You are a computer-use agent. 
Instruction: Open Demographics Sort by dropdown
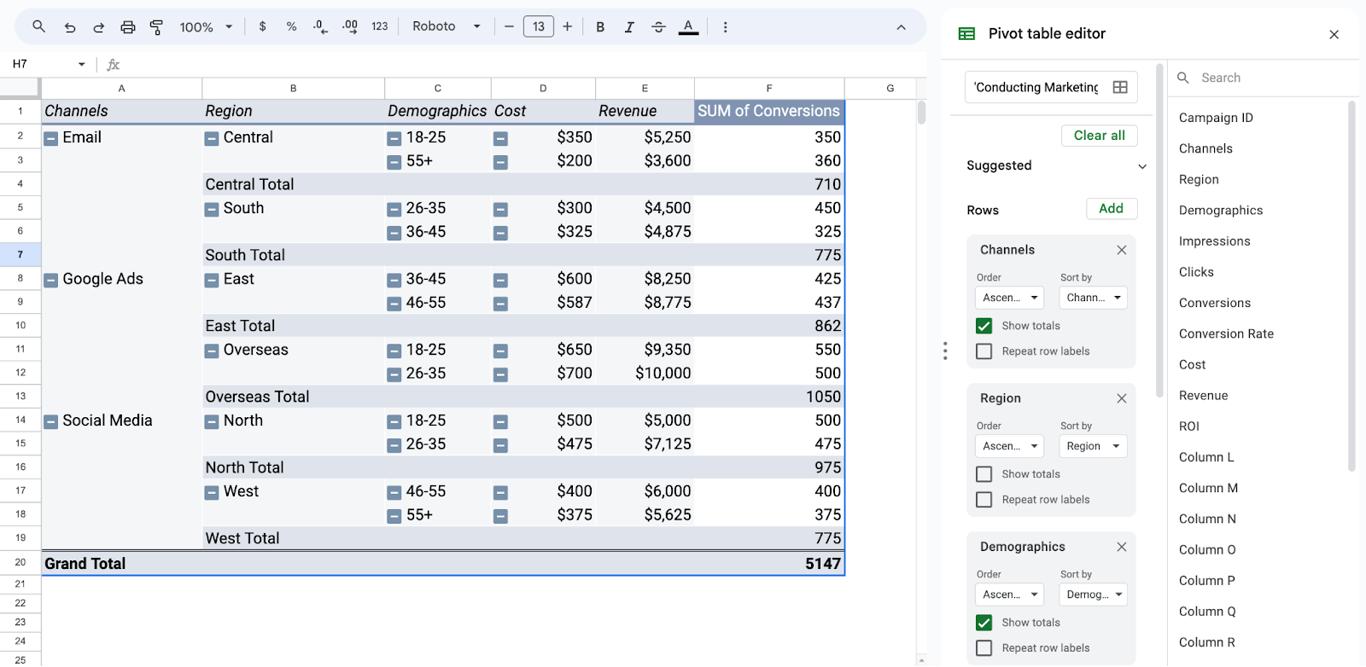[1093, 594]
